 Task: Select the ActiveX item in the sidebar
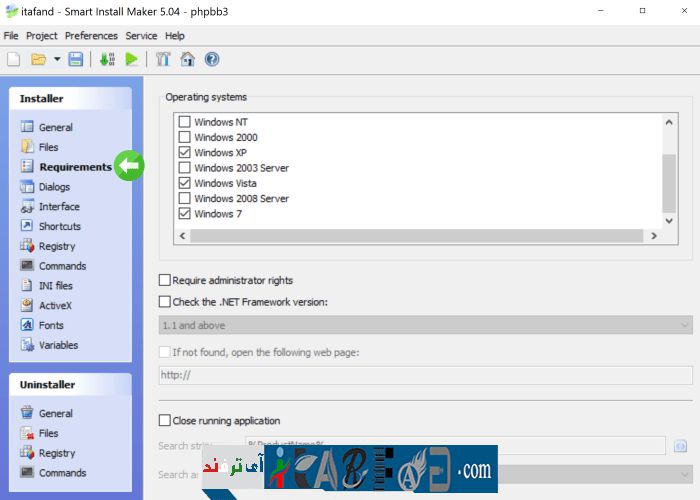[55, 305]
